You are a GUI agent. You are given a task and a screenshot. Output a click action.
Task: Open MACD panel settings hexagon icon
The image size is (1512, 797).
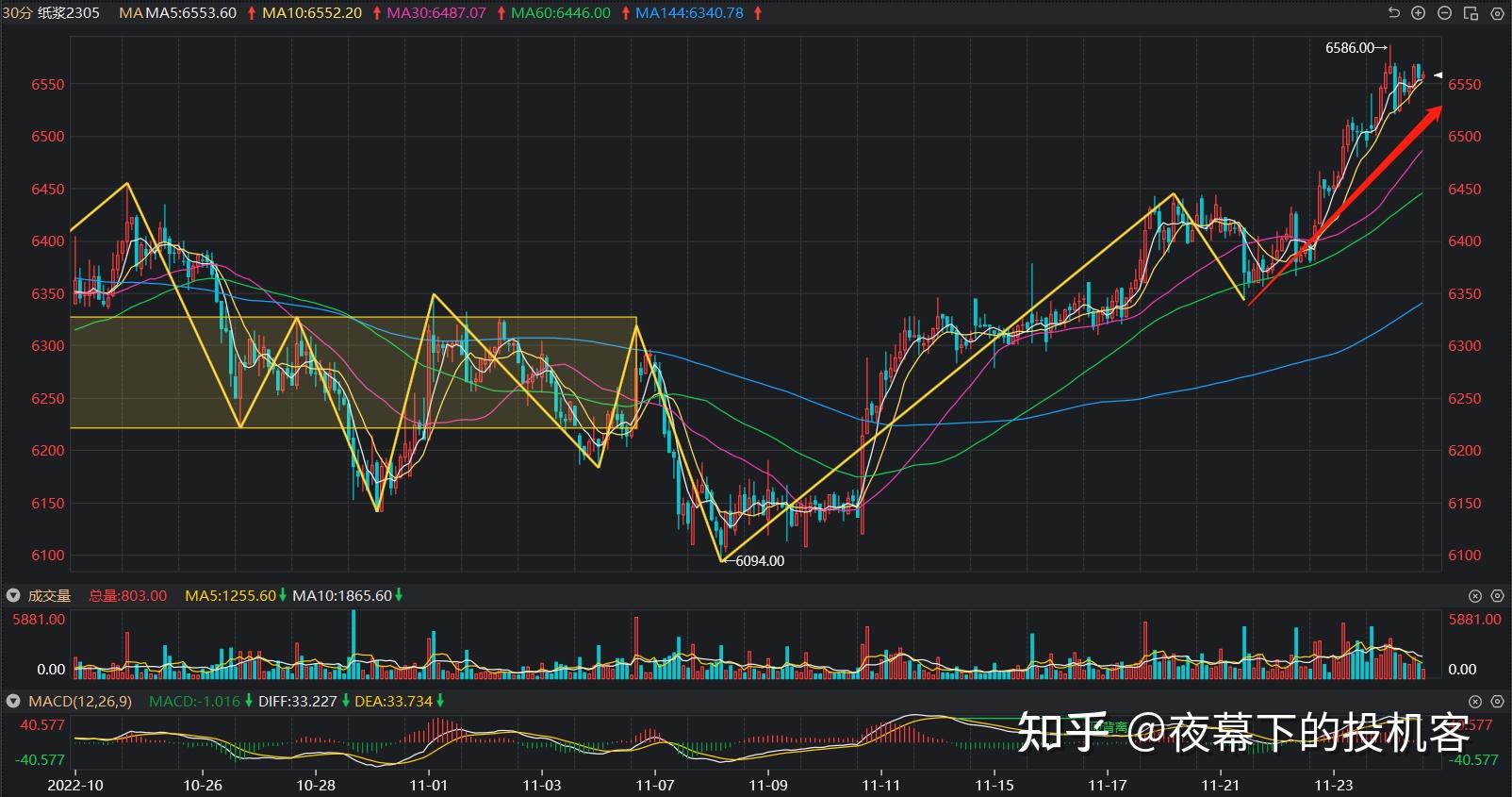(x=1496, y=702)
